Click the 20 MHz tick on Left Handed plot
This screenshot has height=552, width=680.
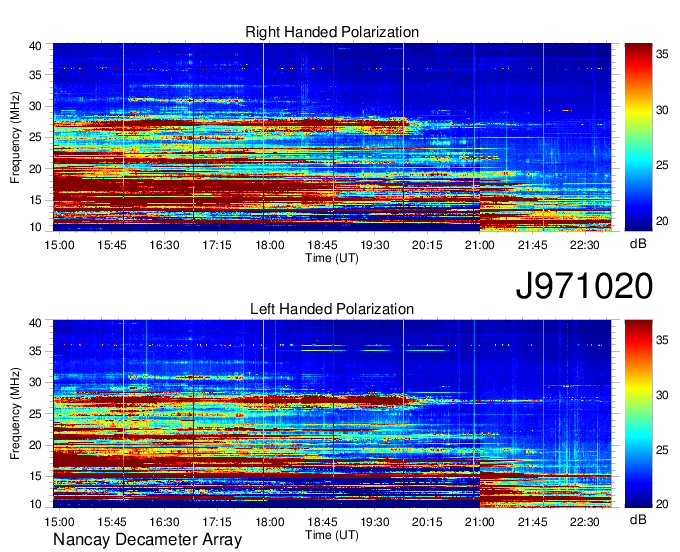point(35,445)
